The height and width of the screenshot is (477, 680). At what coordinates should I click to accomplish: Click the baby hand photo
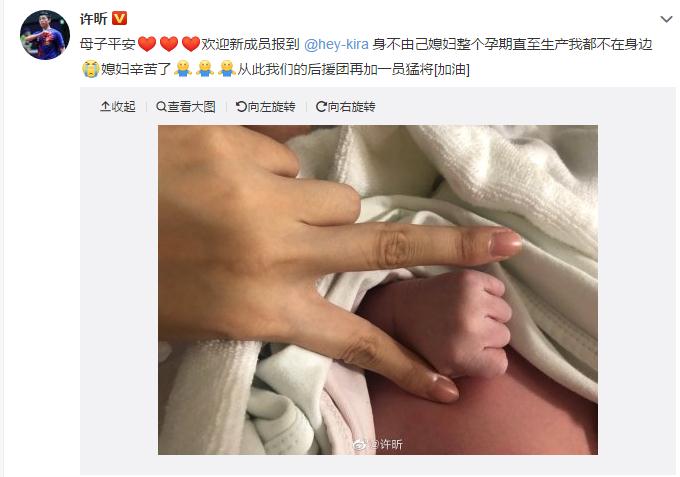(x=378, y=290)
